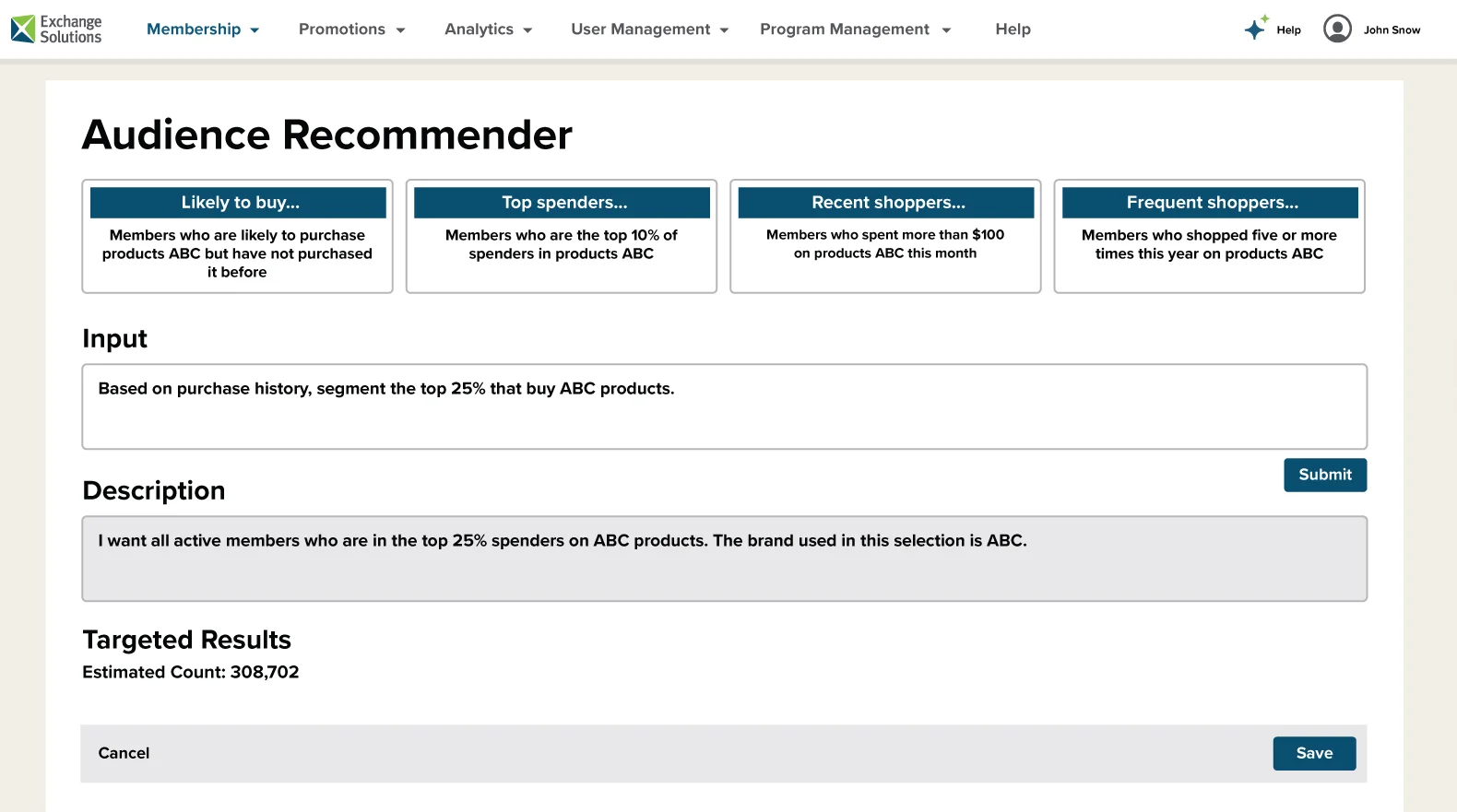This screenshot has height=812, width=1457.
Task: Click Cancel to discard the audience
Action: click(x=124, y=753)
